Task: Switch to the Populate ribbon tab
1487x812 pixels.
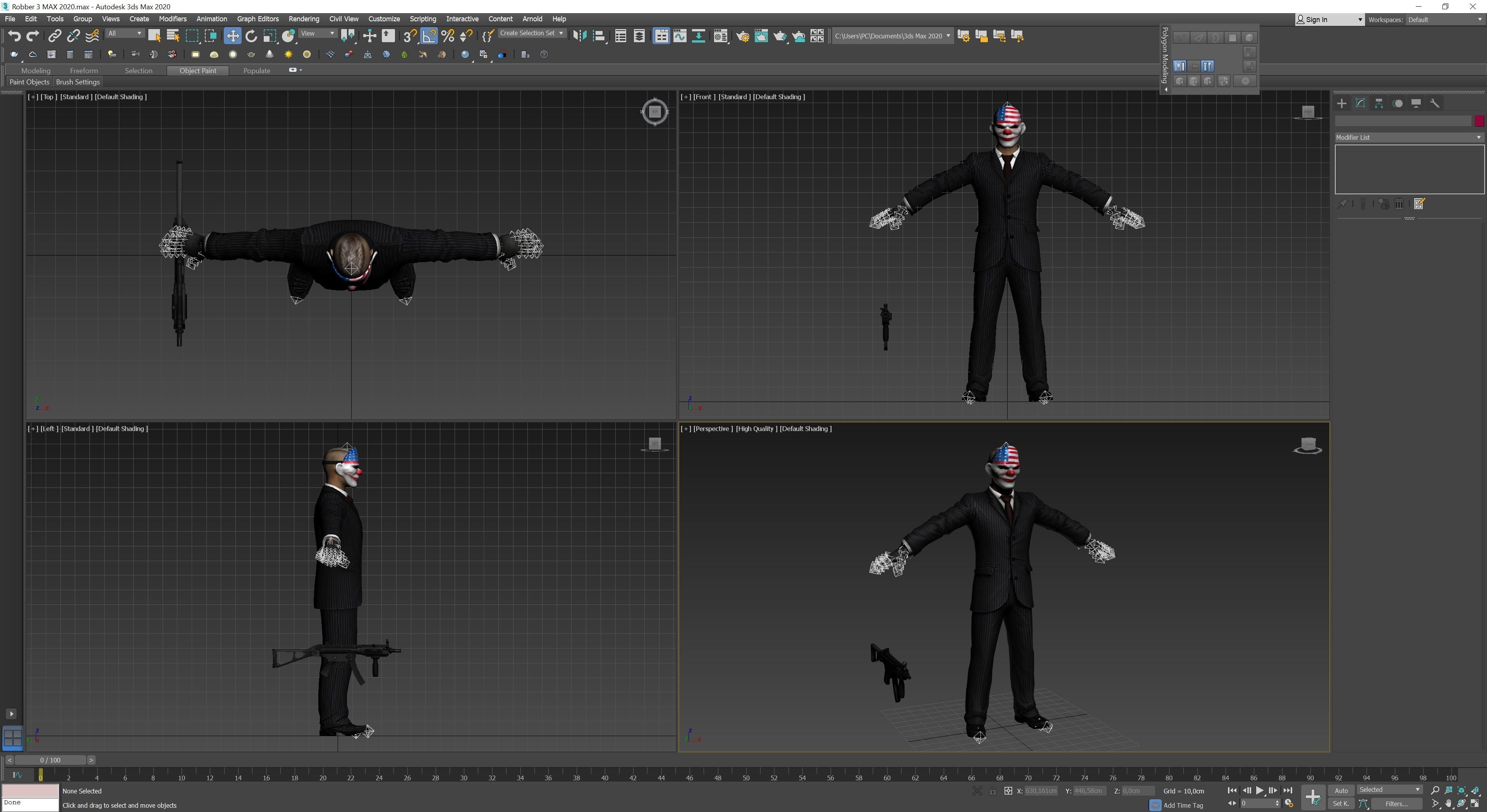Action: coord(257,70)
